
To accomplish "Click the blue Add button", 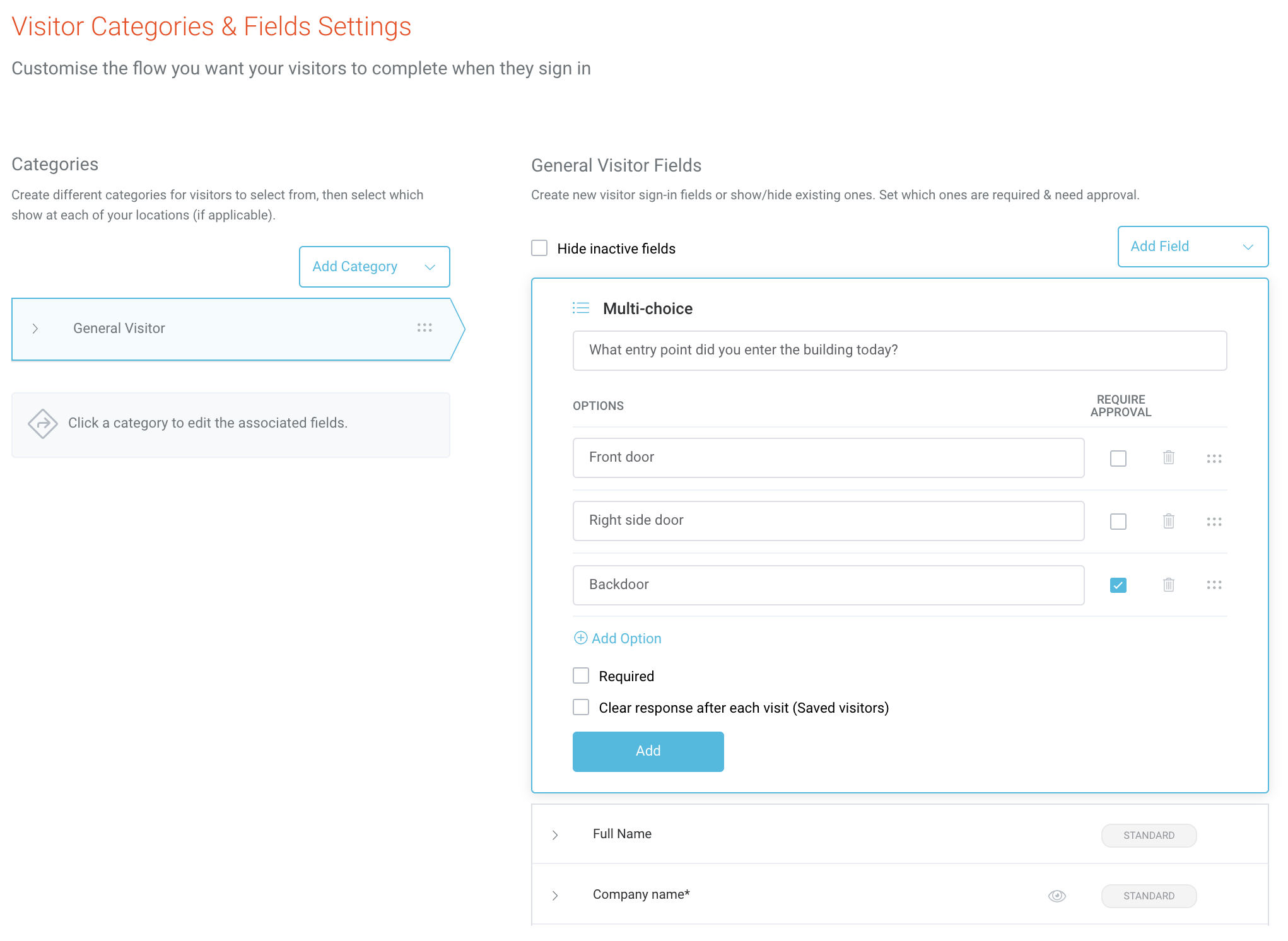I will (x=648, y=751).
